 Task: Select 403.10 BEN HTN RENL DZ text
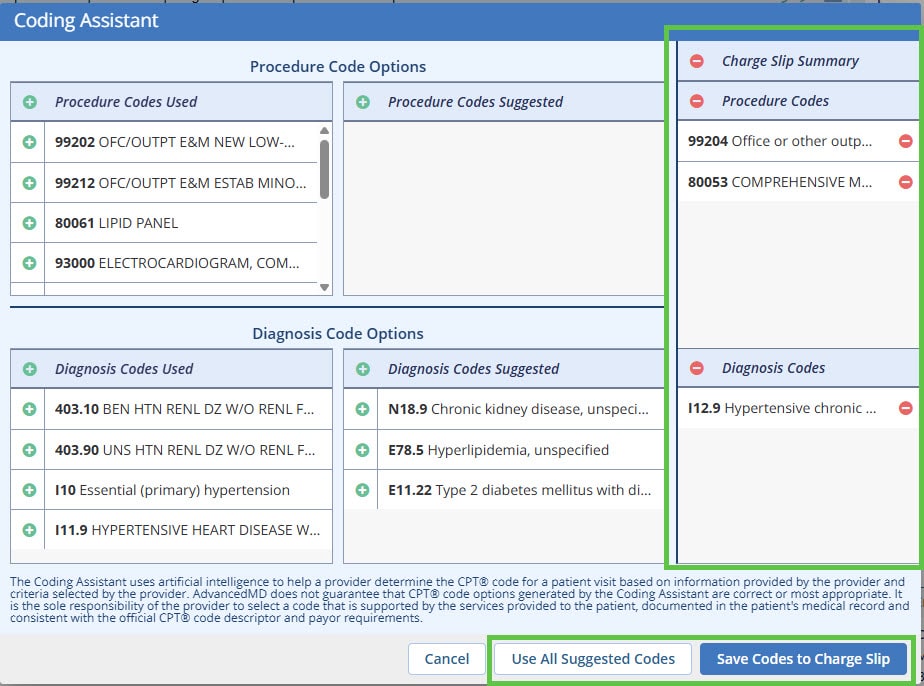184,409
